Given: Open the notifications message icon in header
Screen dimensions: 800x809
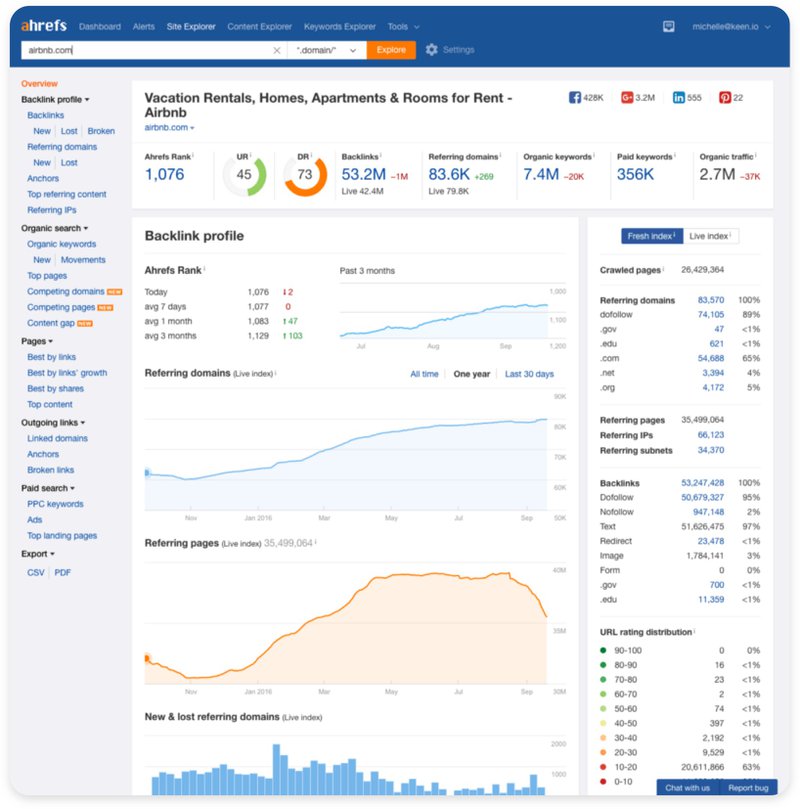Looking at the screenshot, I should [668, 26].
